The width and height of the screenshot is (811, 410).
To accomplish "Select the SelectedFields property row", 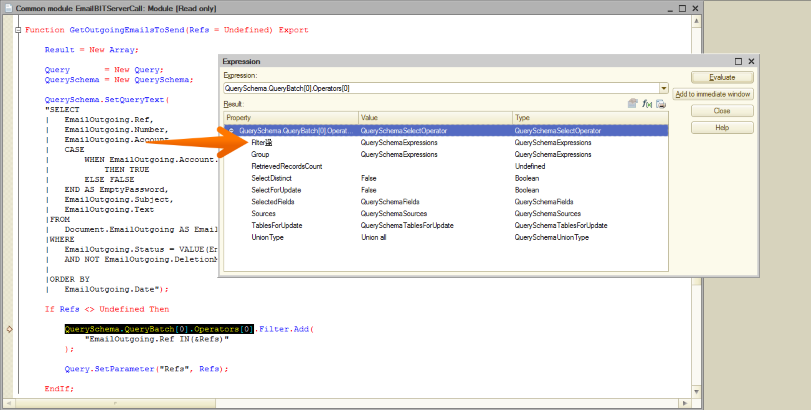I will pos(446,202).
